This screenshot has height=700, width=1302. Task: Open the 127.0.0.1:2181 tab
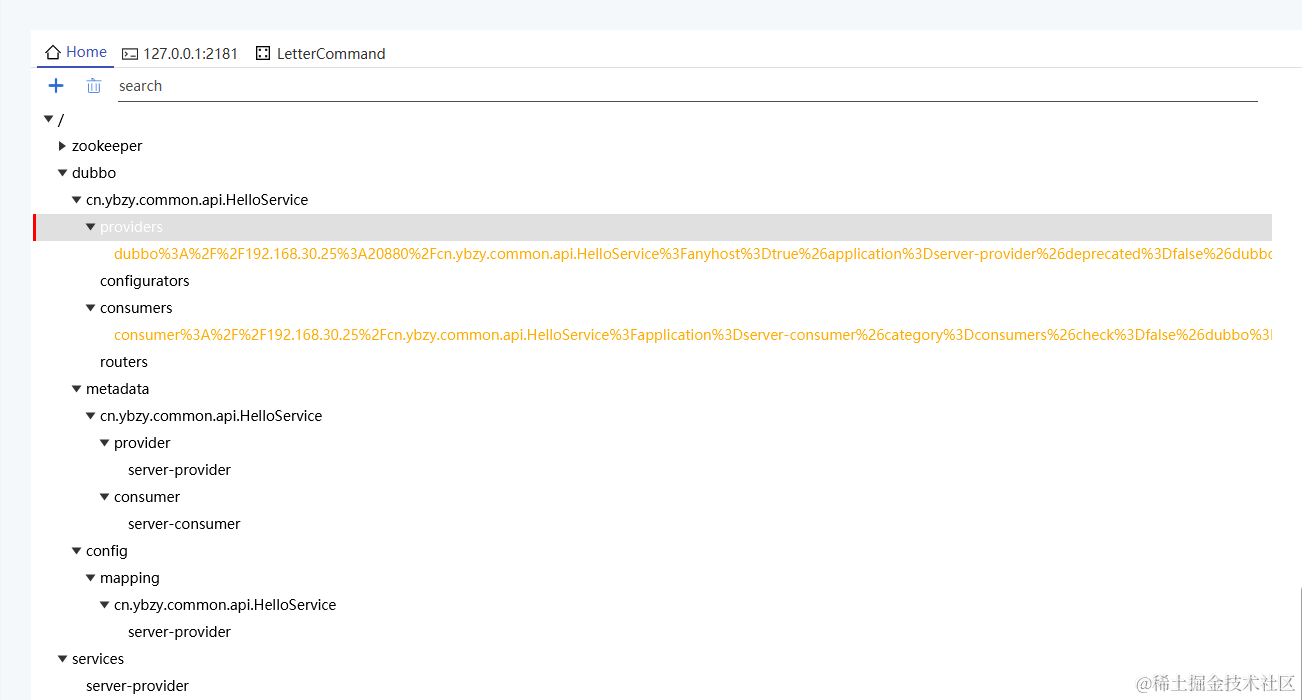(x=180, y=54)
